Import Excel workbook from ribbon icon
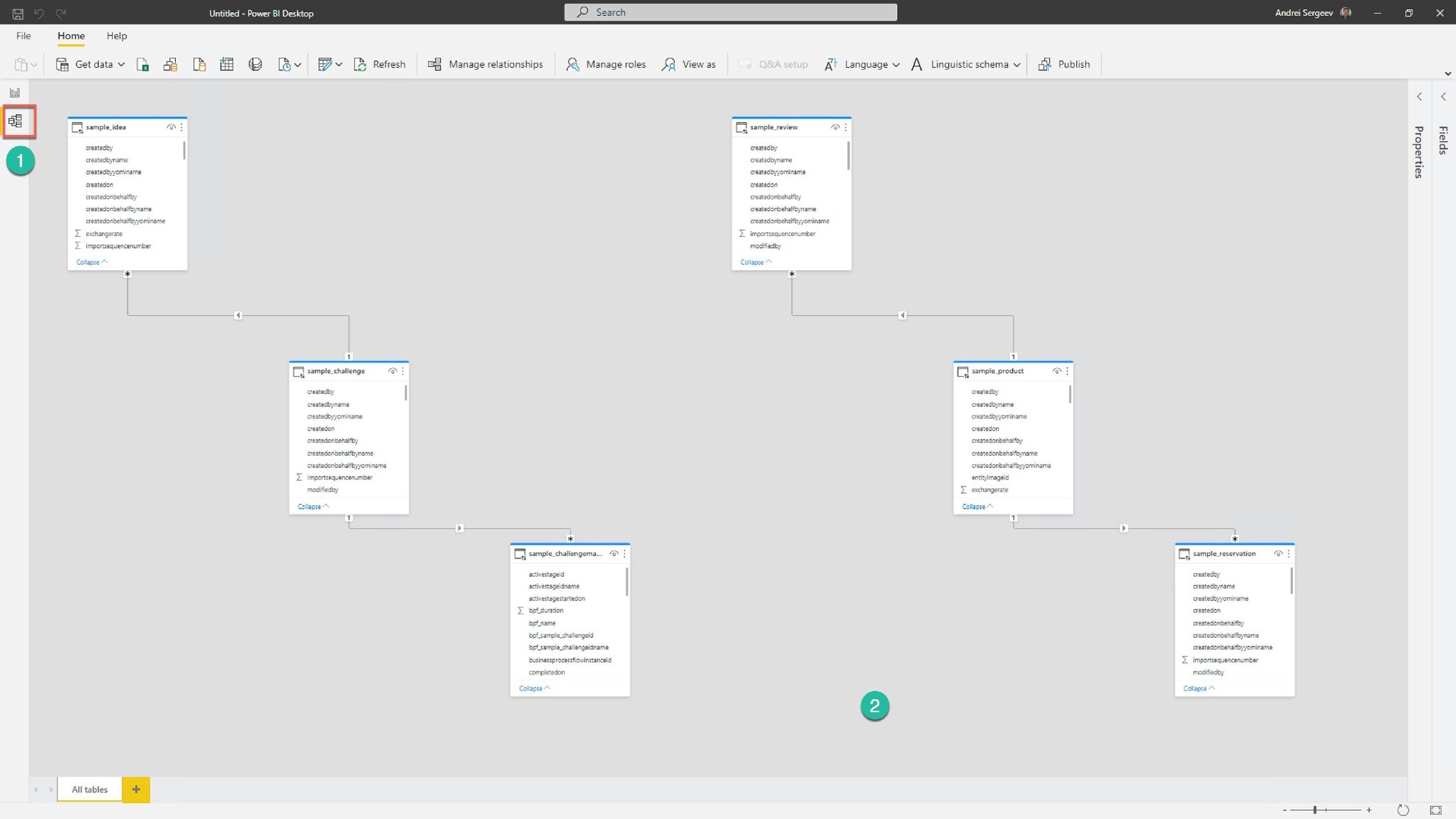This screenshot has width=1456, height=819. (143, 64)
